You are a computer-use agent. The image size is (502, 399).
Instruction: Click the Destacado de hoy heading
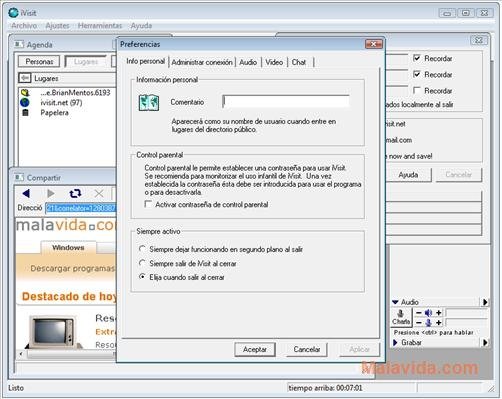tap(69, 296)
